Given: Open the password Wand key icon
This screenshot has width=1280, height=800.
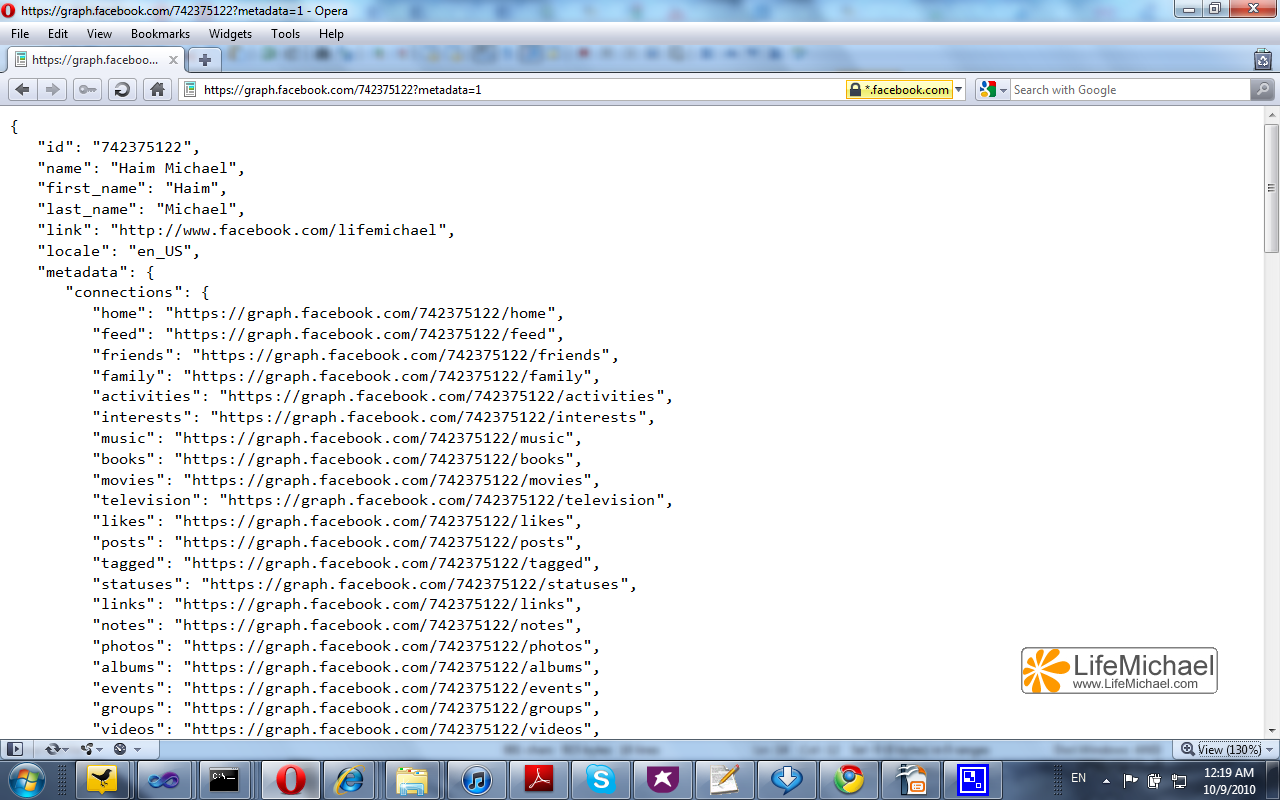Looking at the screenshot, I should (x=87, y=90).
